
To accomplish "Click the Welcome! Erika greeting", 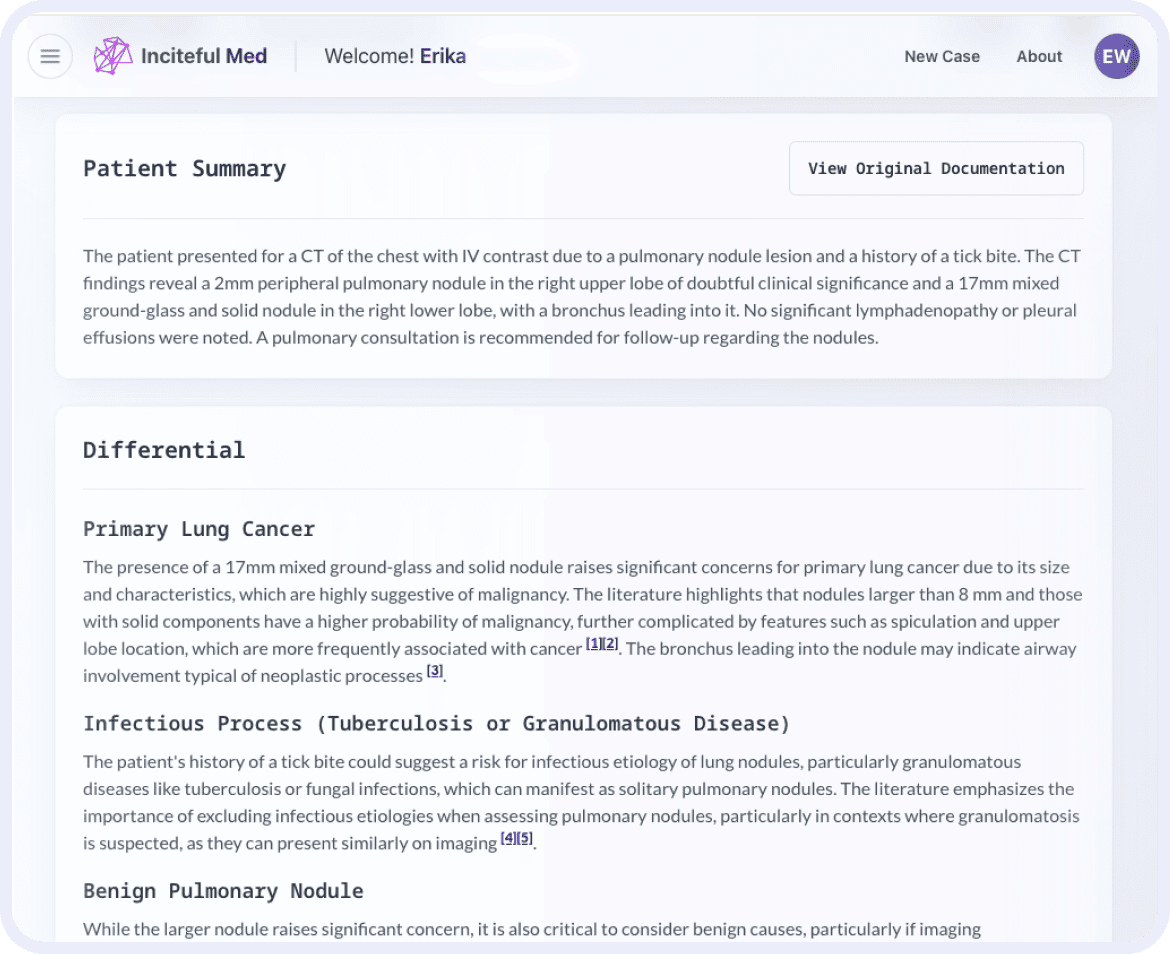I will coord(395,56).
